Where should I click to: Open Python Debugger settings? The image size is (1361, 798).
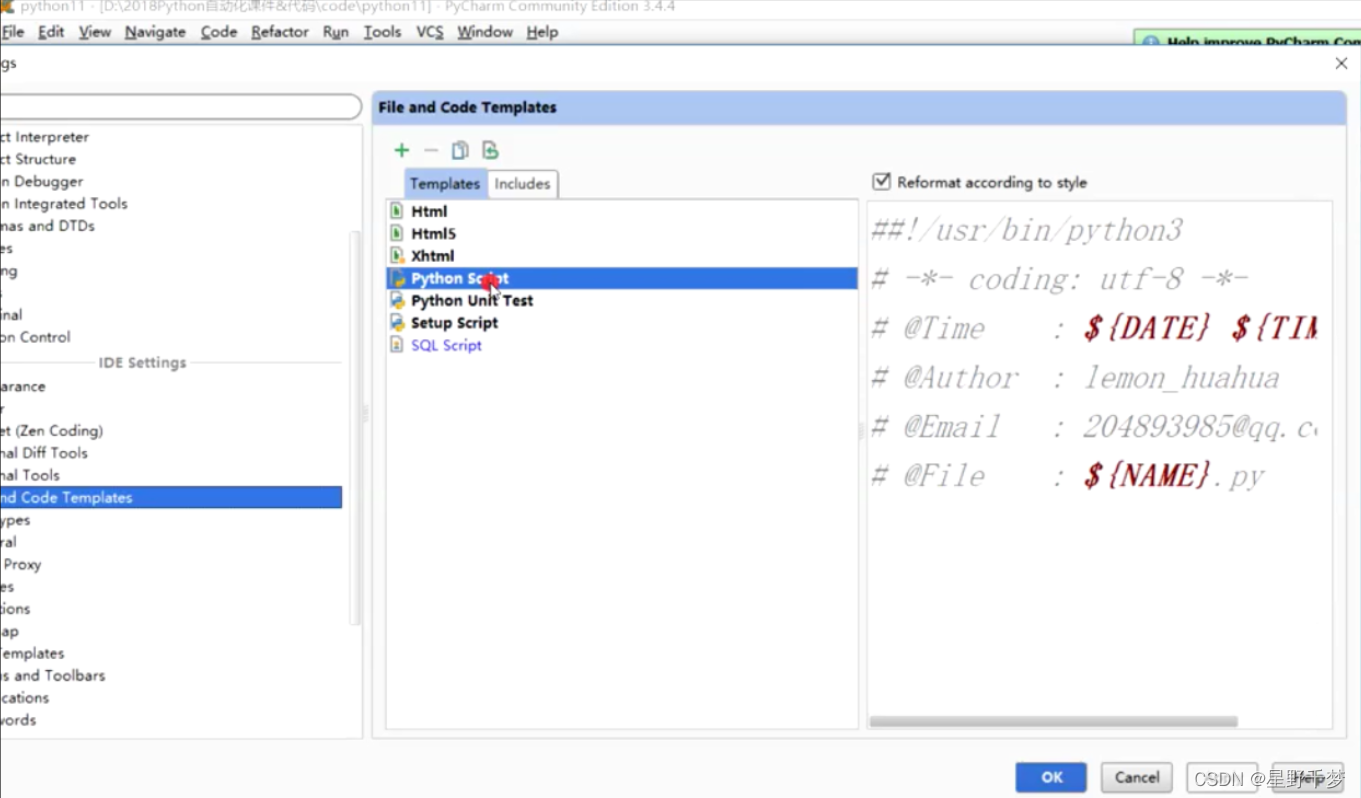pos(42,181)
